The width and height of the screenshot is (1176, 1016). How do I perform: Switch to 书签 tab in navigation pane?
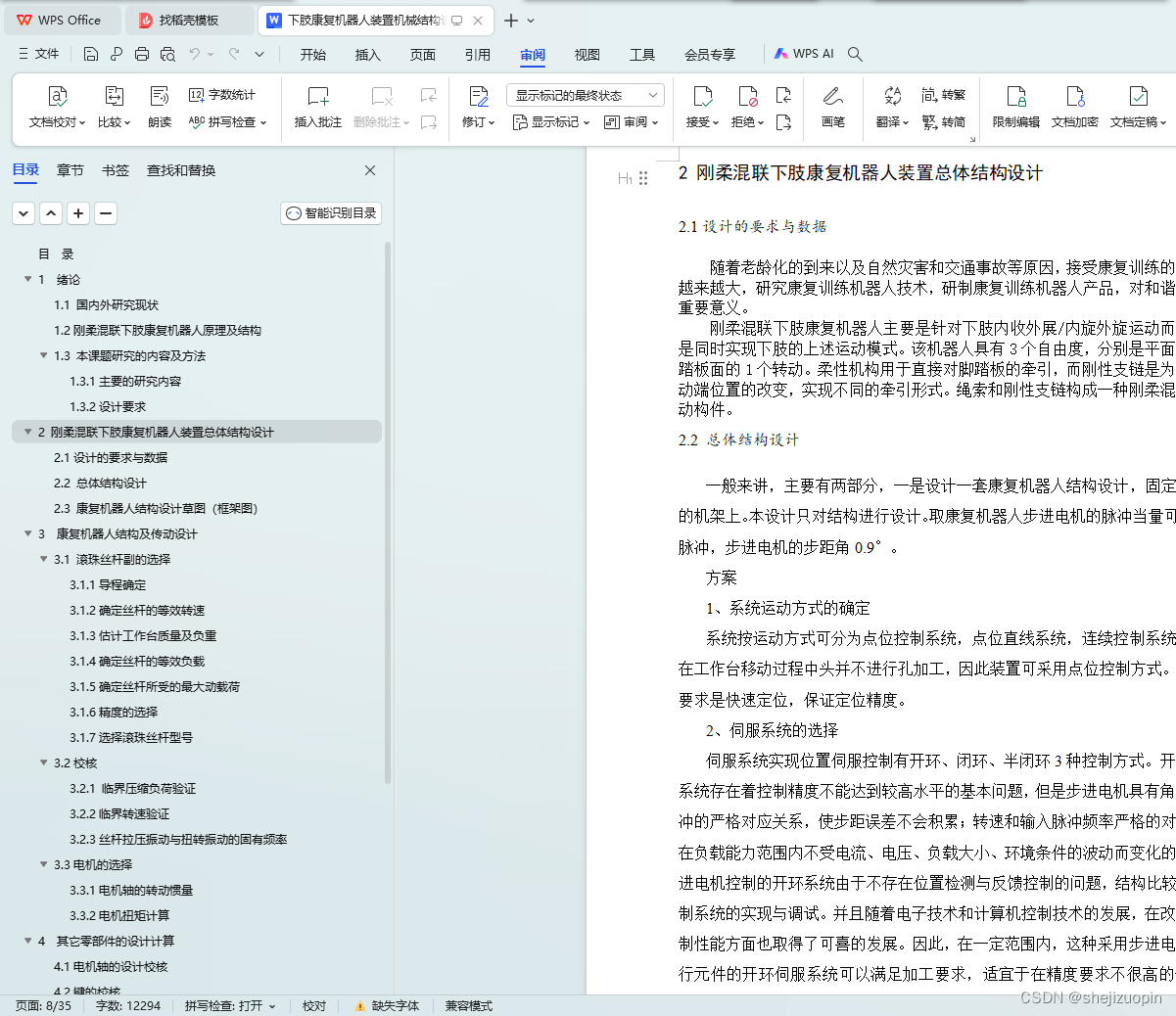pos(116,170)
